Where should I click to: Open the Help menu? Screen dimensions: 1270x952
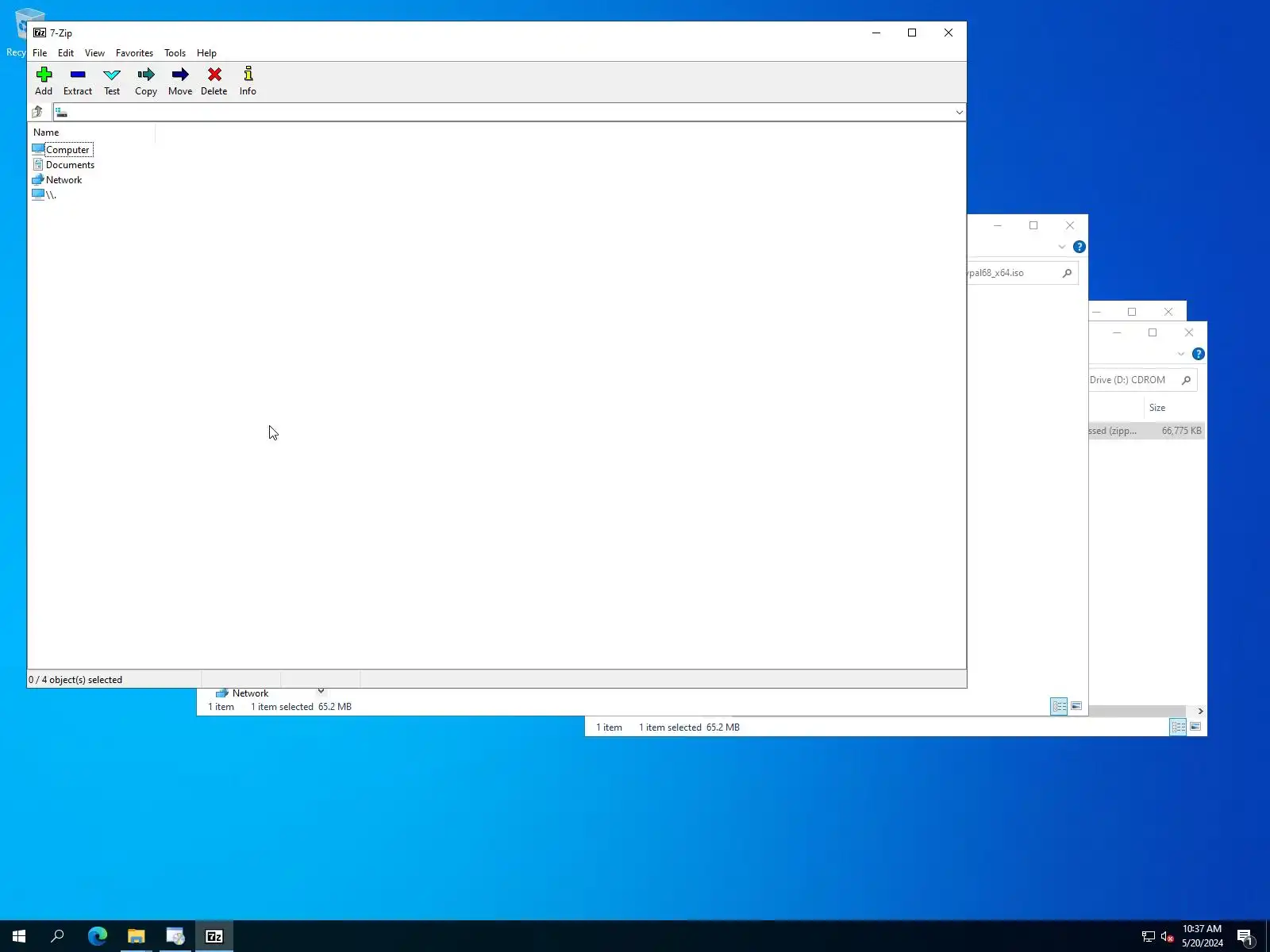click(206, 53)
